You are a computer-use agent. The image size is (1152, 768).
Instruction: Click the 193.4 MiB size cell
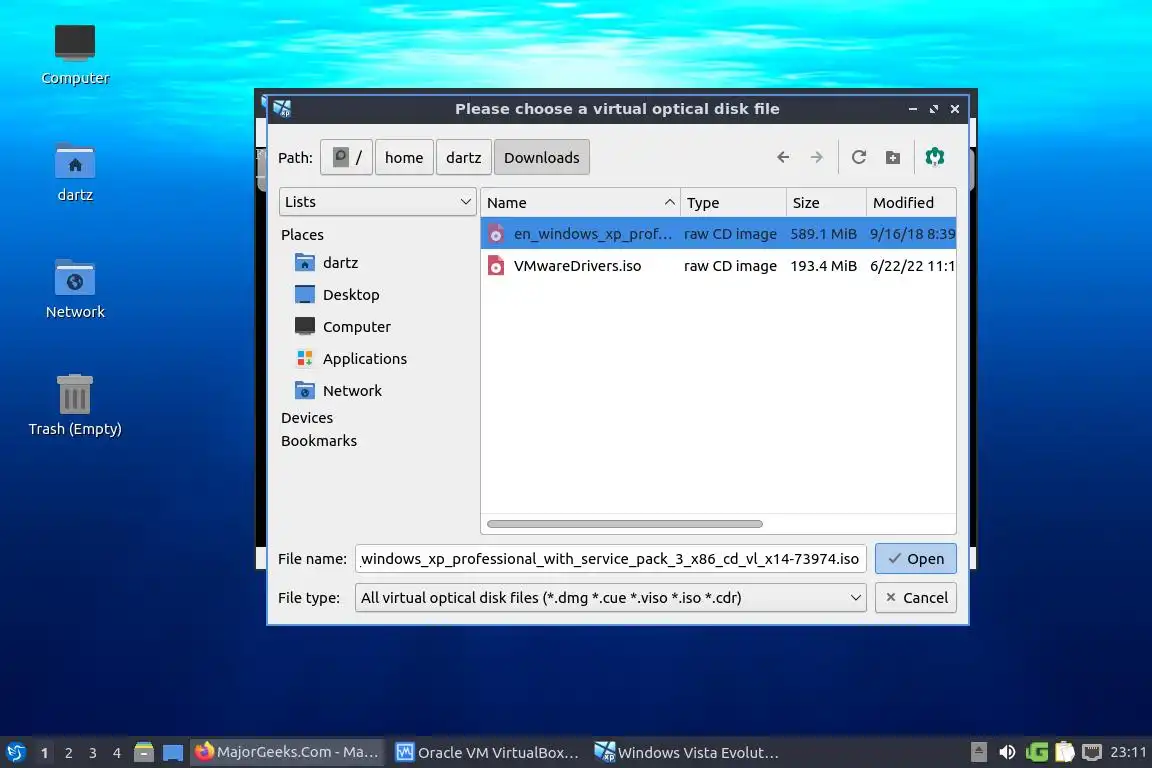823,266
